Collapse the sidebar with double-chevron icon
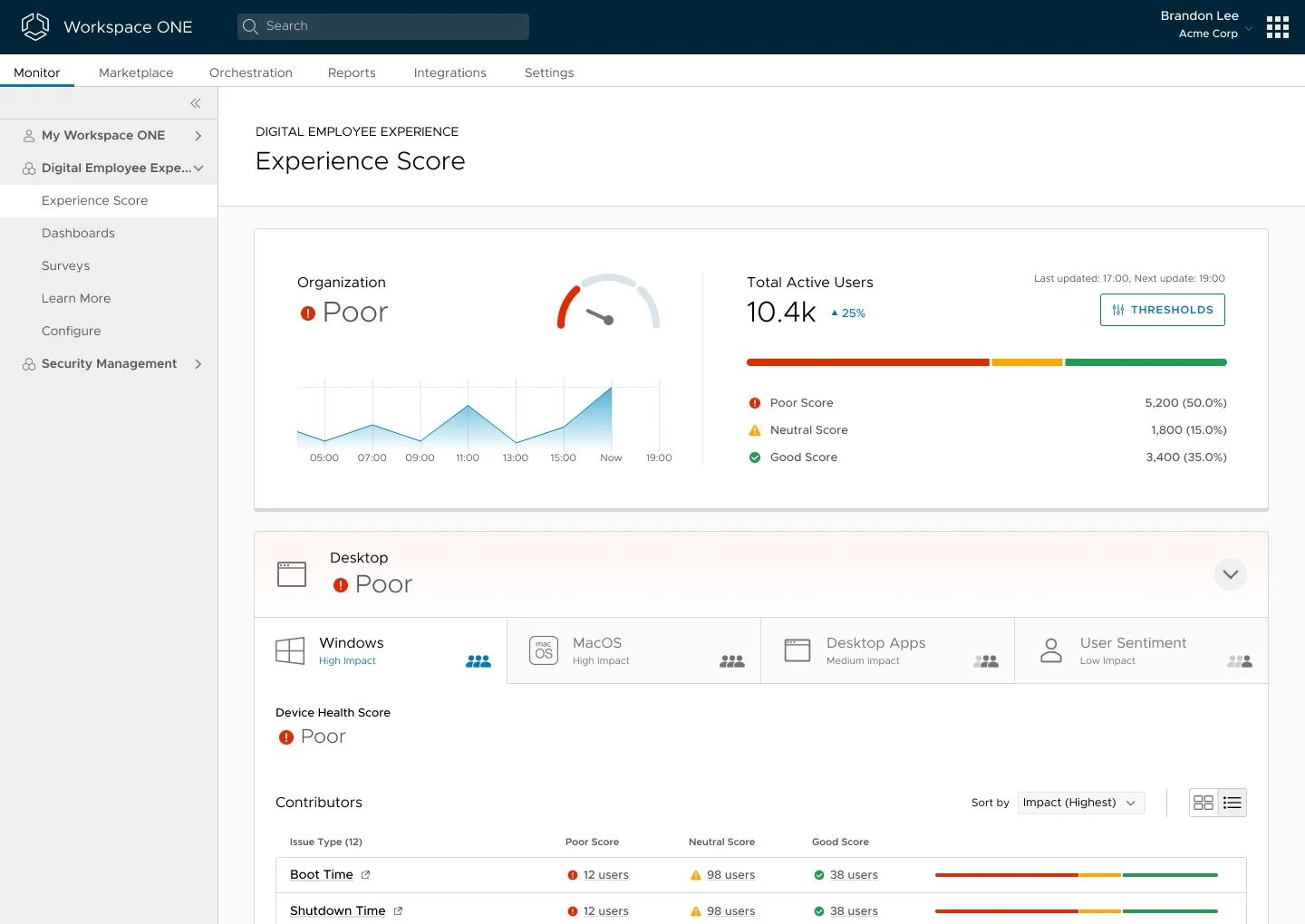 click(196, 103)
